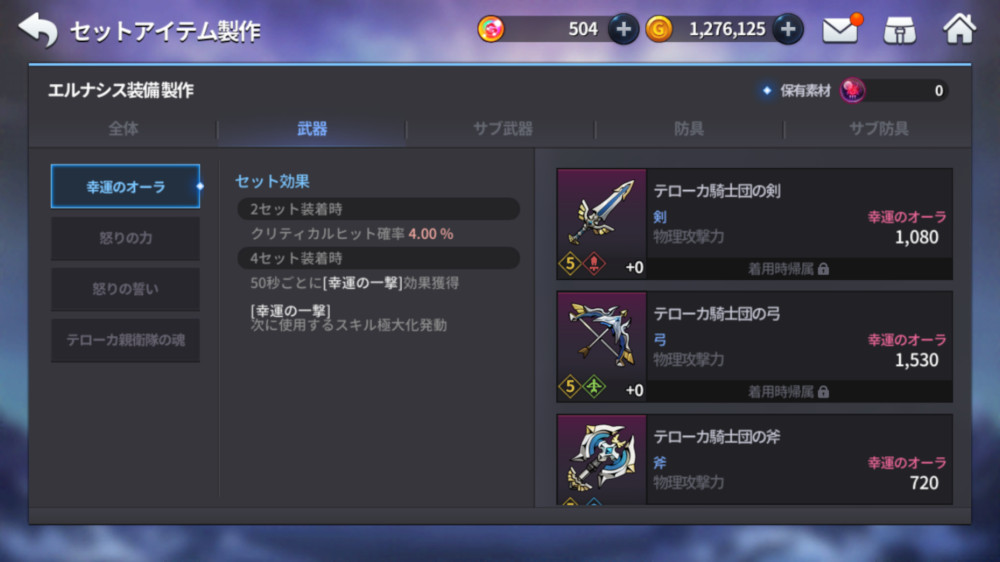Switch to the サブ武器 tab
This screenshot has height=562, width=1000.
(x=502, y=129)
